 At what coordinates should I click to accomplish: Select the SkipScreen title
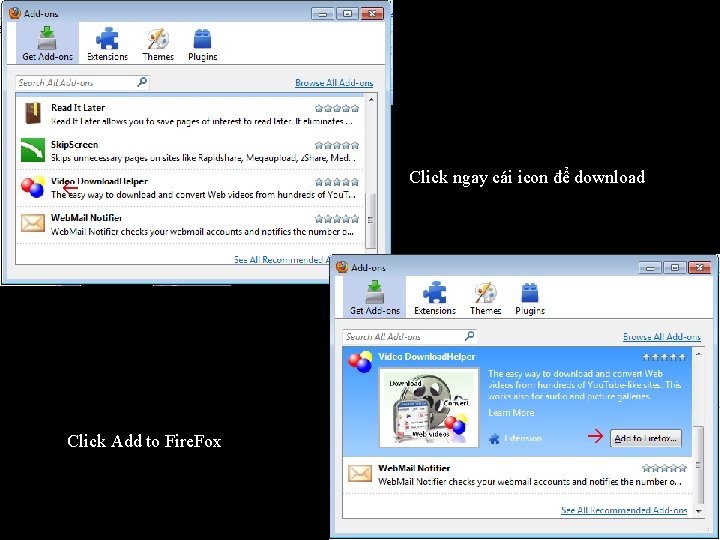tap(74, 144)
